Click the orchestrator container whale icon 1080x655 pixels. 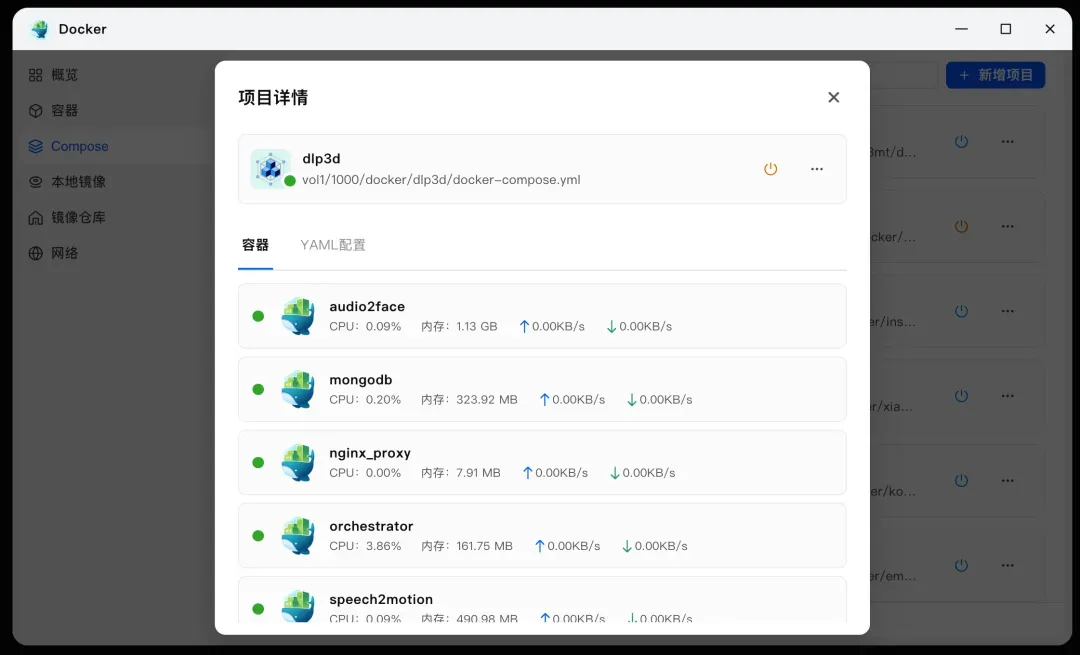[298, 535]
